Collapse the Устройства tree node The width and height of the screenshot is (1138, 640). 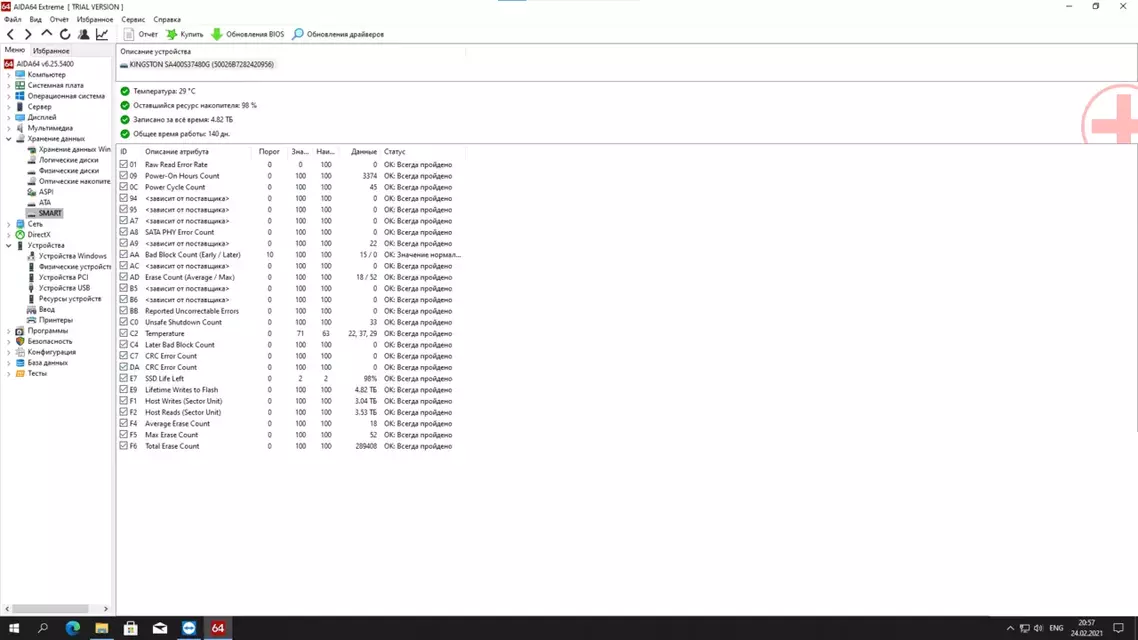pyautogui.click(x=9, y=245)
